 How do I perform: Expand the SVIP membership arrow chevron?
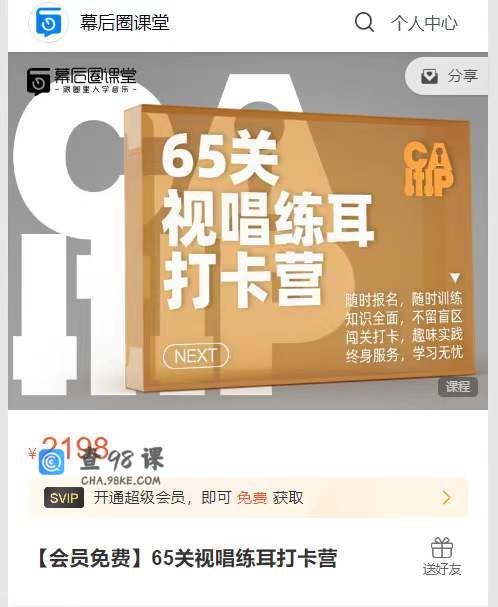447,497
